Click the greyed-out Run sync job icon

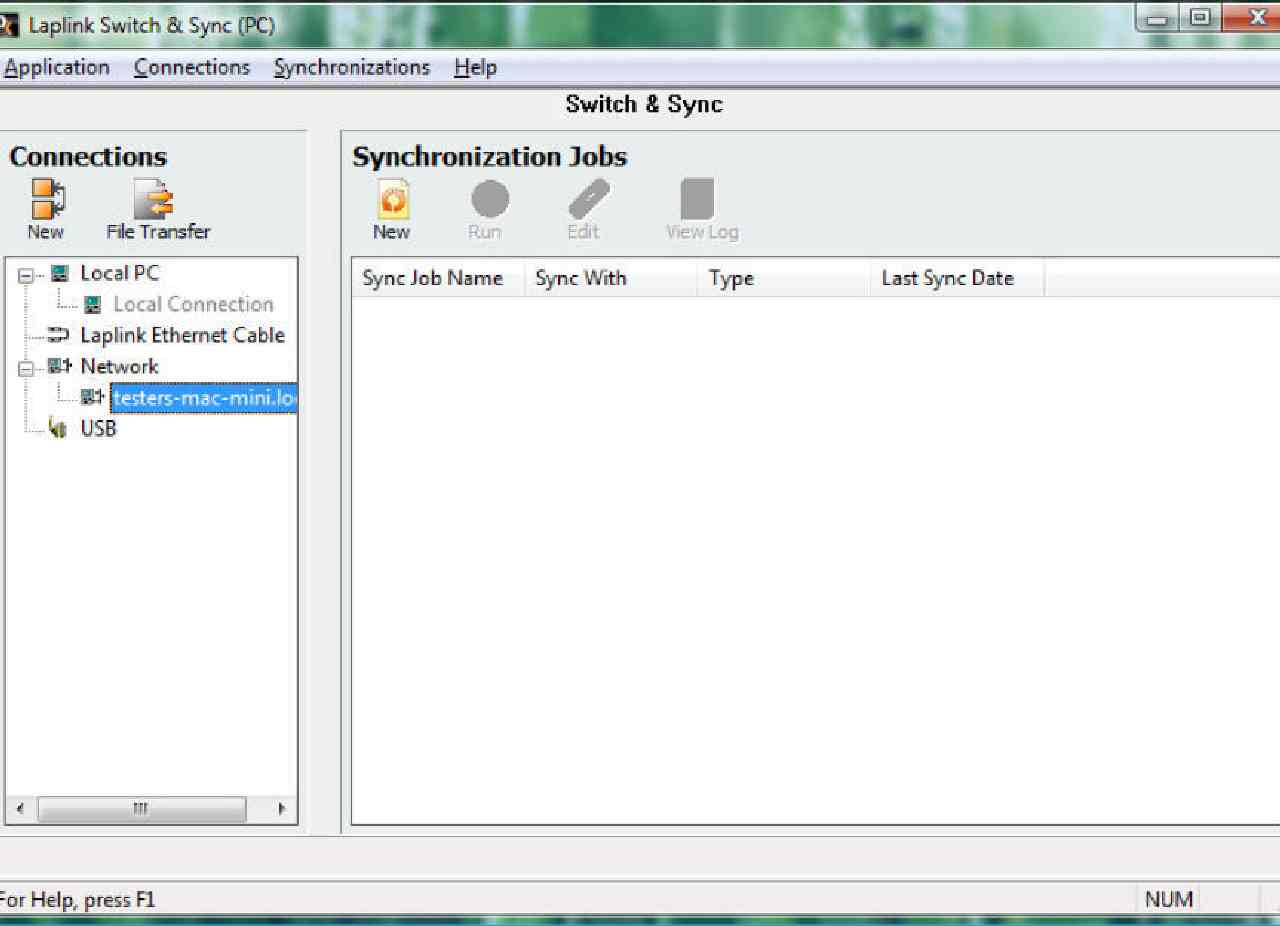(x=490, y=199)
